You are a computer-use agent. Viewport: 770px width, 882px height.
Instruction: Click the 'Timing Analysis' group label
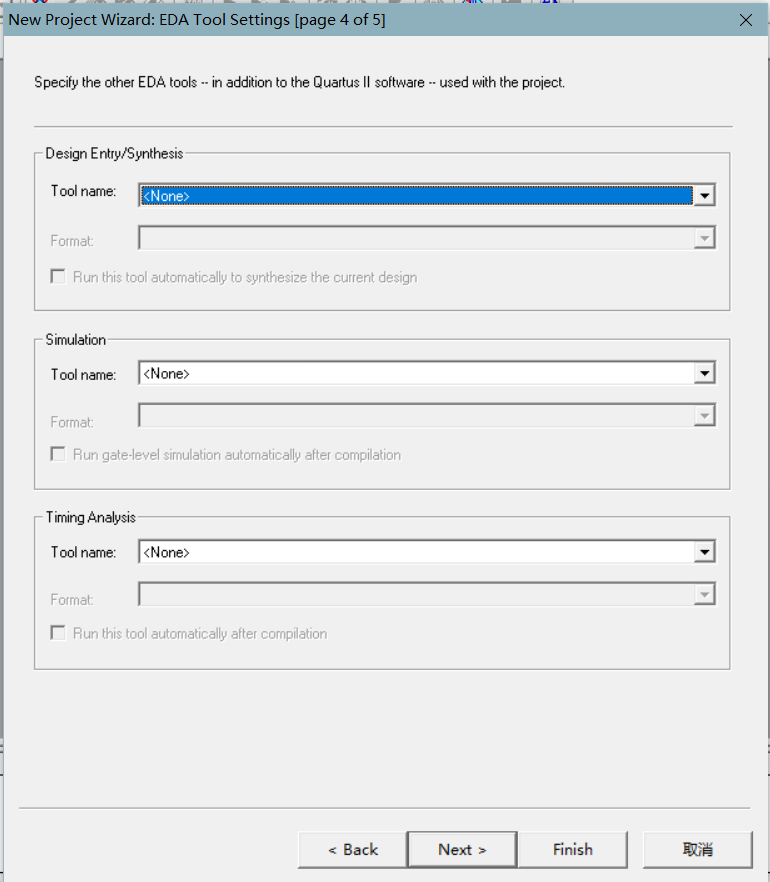91,518
